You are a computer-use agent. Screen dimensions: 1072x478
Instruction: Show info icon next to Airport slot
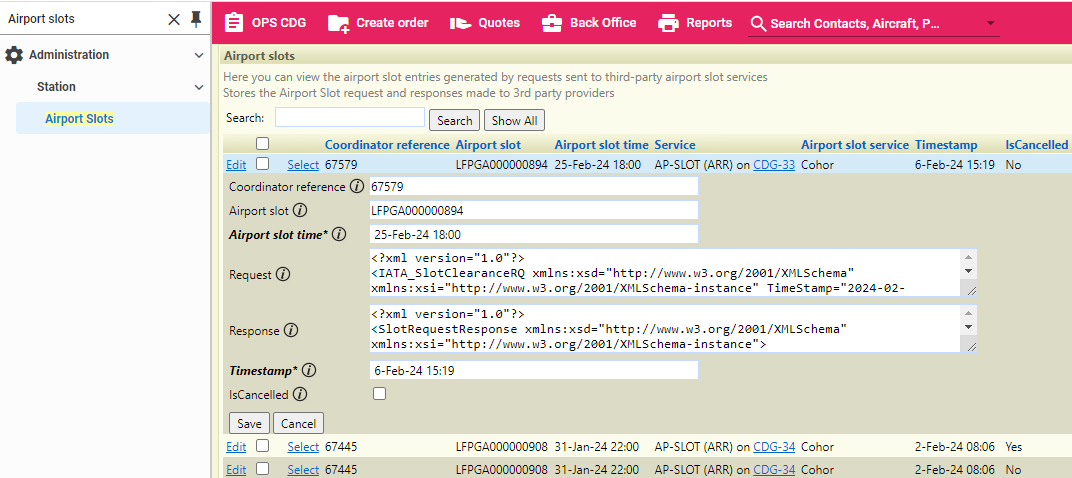click(299, 211)
